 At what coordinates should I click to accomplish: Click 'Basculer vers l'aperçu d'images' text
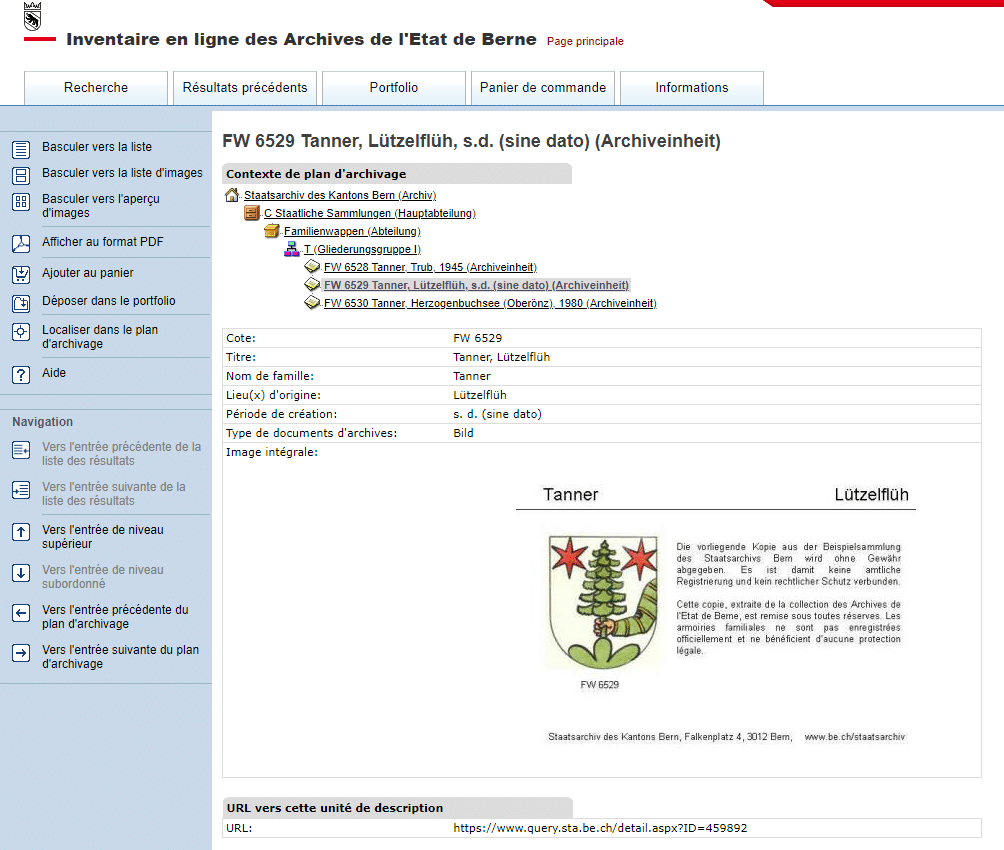[x=101, y=206]
